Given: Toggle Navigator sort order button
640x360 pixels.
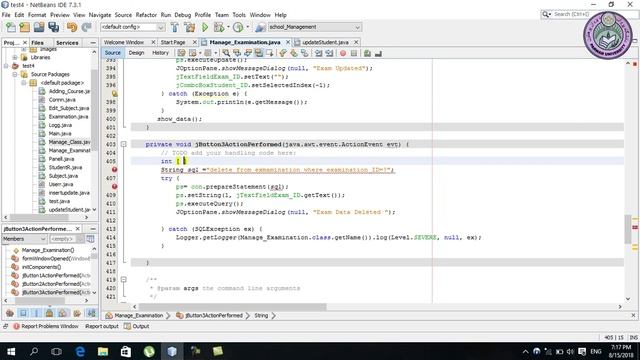Looking at the screenshot, I should pyautogui.click(x=91, y=313).
